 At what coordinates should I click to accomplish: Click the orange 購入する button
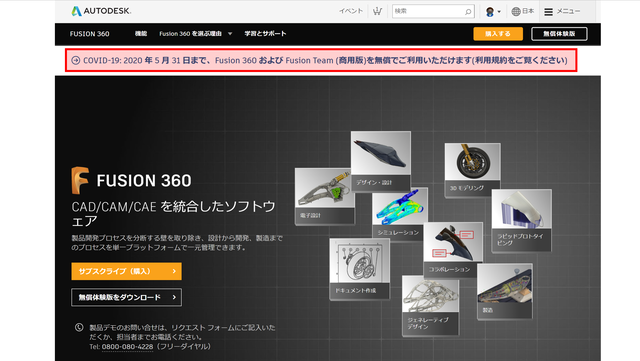pyautogui.click(x=498, y=34)
